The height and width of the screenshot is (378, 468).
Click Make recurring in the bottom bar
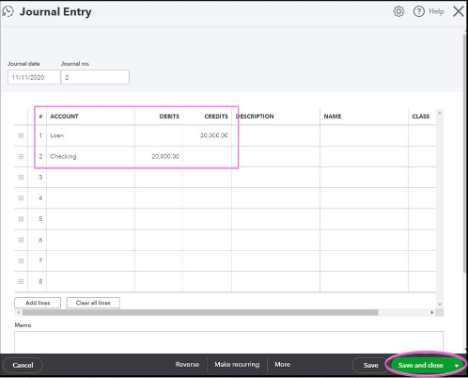click(x=237, y=365)
